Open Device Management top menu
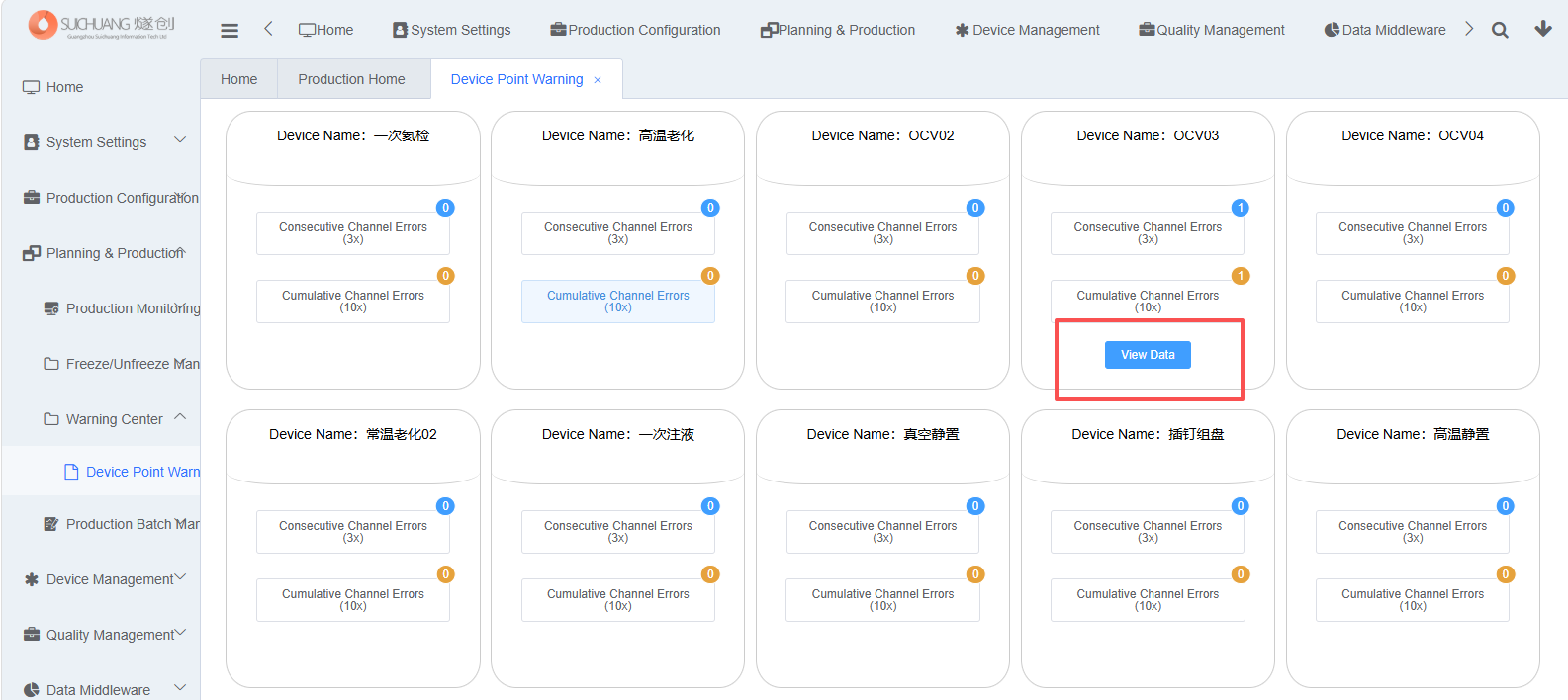The height and width of the screenshot is (700, 1568). pyautogui.click(x=1027, y=30)
